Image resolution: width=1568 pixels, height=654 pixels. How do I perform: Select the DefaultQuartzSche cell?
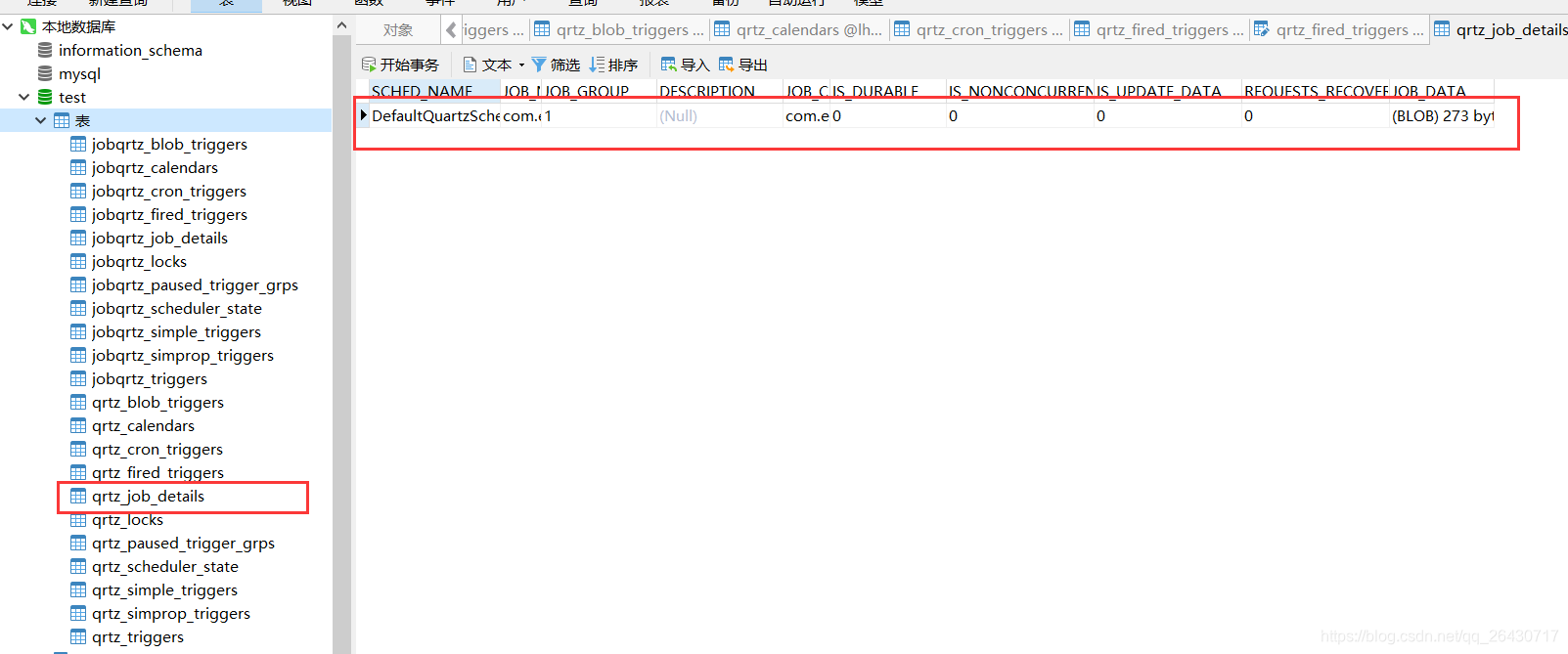pos(435,115)
